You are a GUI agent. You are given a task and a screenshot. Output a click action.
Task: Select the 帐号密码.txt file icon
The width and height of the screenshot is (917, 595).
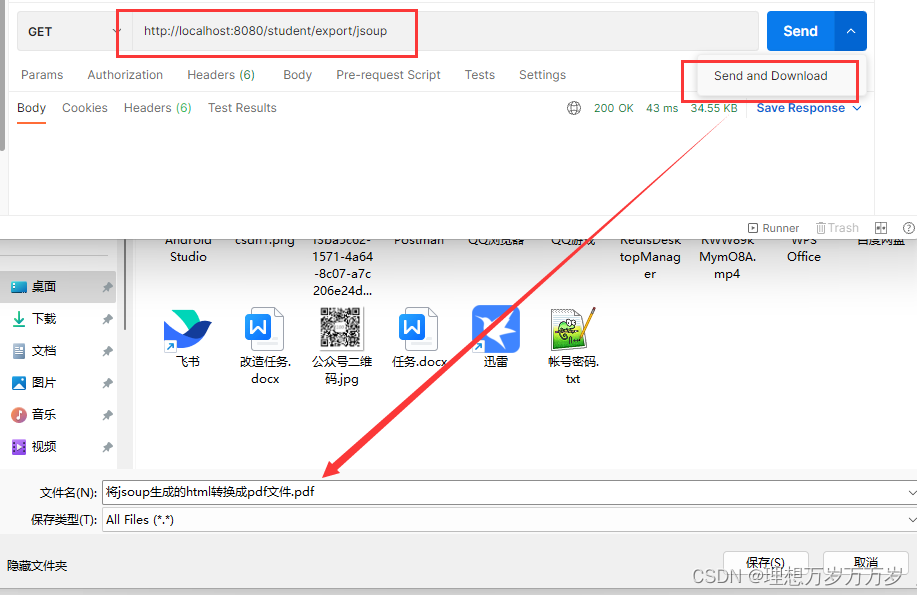(x=573, y=329)
